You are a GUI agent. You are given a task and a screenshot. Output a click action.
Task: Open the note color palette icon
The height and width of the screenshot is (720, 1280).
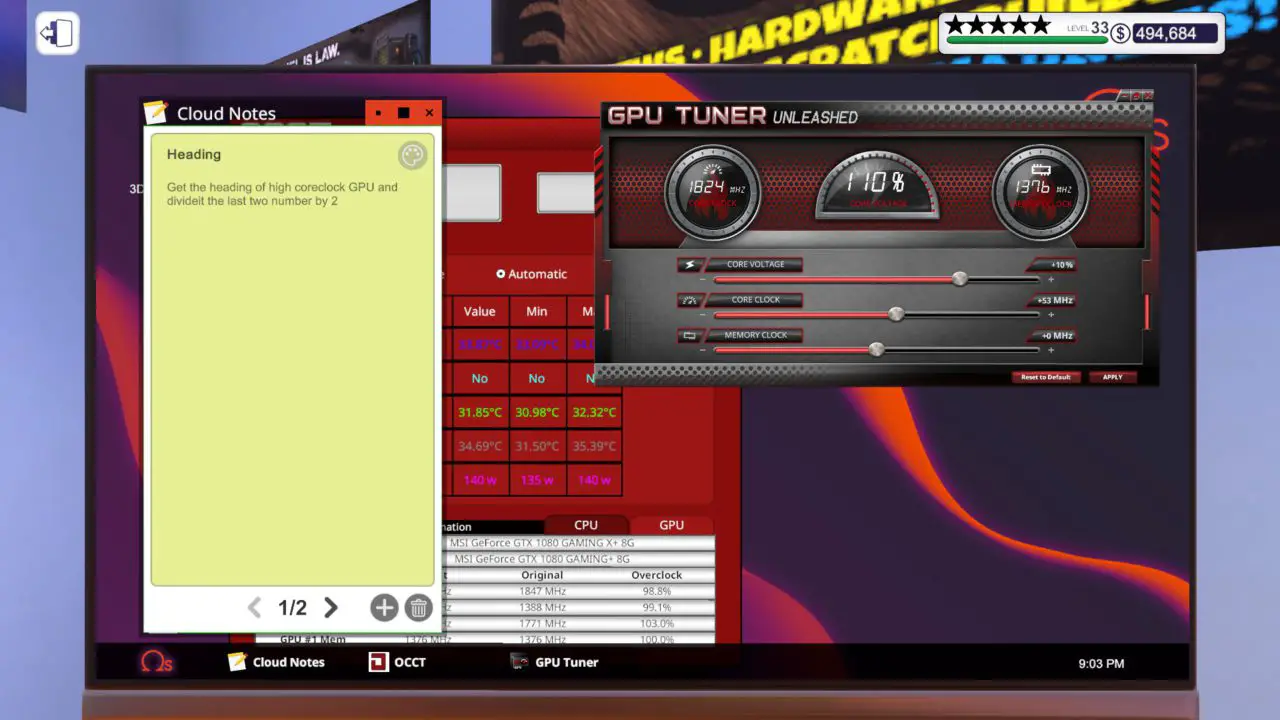coord(412,155)
